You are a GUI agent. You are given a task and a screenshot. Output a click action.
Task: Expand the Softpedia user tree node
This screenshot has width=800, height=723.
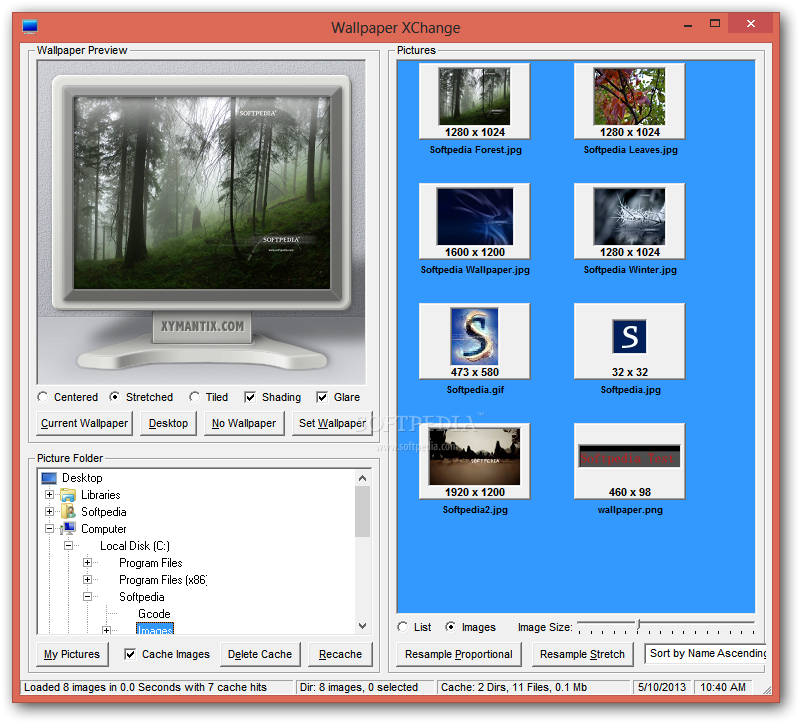[x=49, y=512]
